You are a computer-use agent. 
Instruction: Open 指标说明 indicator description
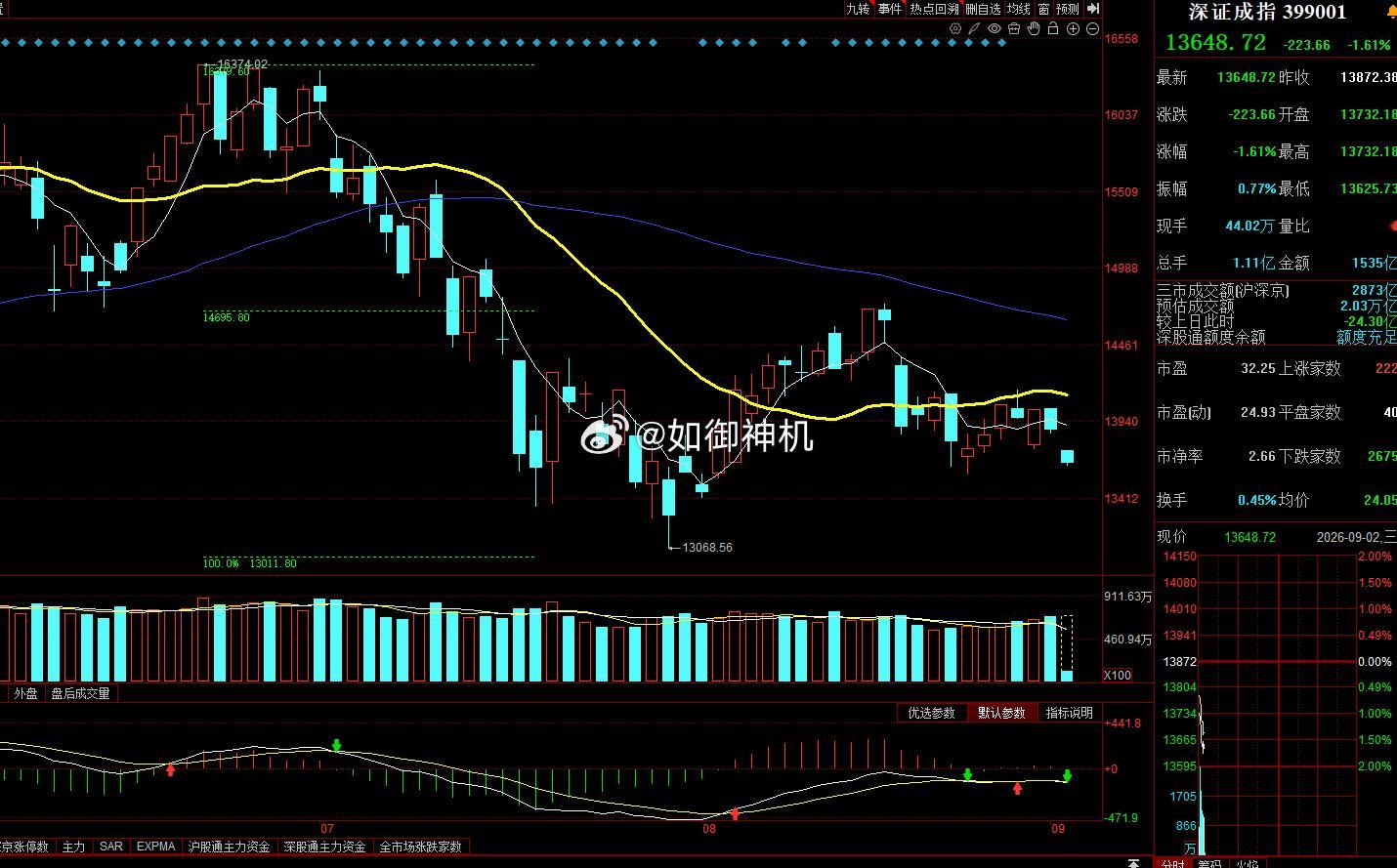tap(1069, 713)
